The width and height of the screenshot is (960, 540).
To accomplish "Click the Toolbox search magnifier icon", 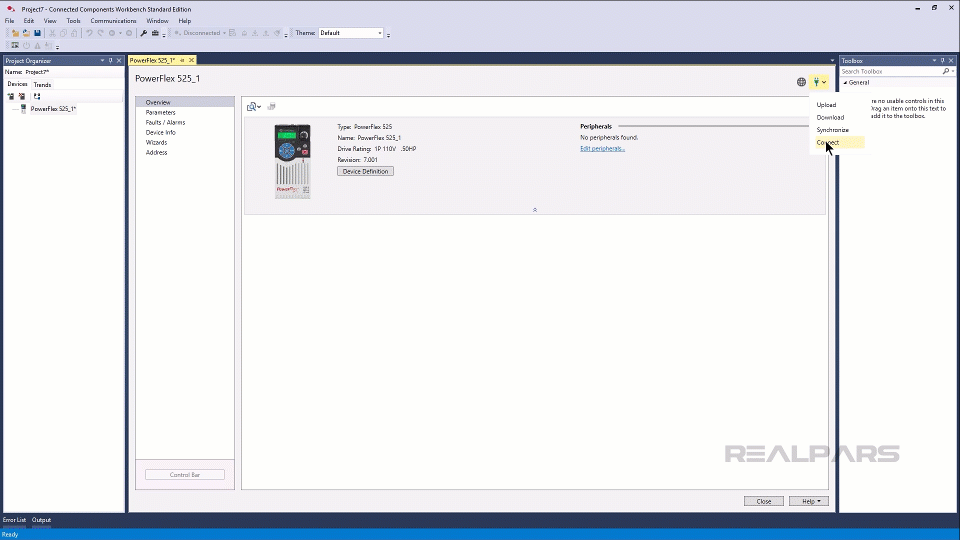I will pos(947,72).
